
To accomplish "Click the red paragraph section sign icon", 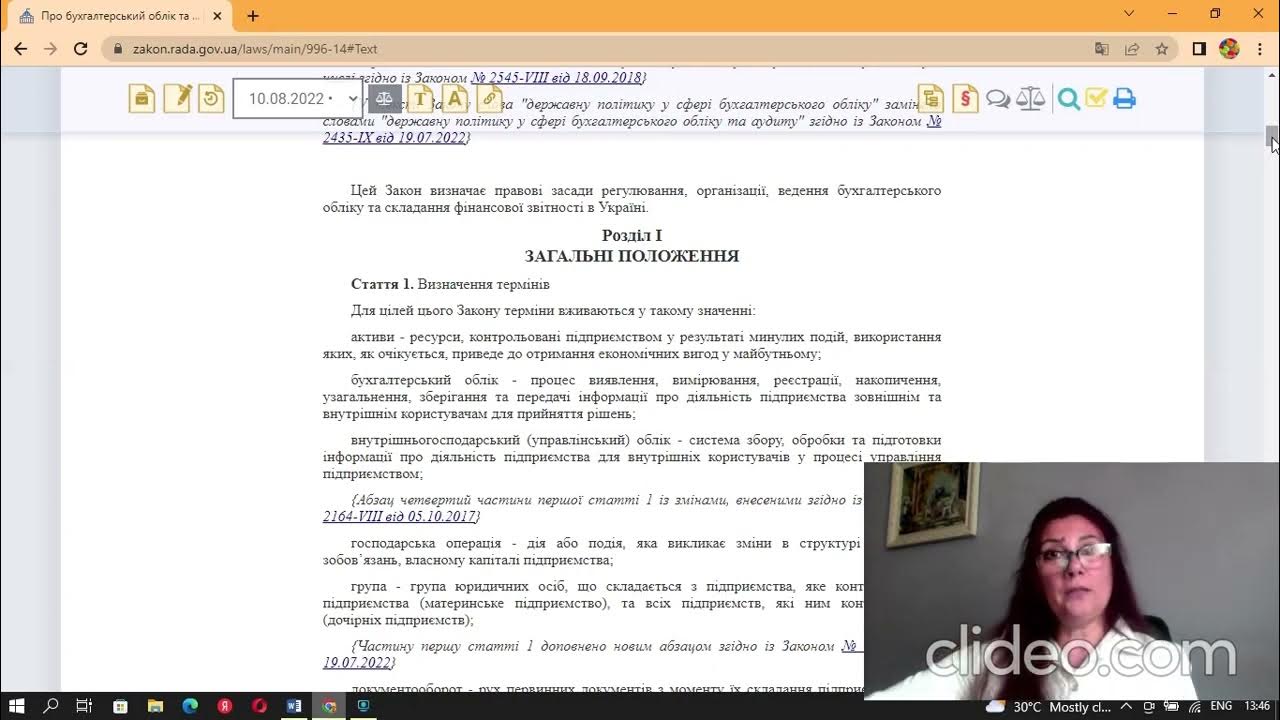I will click(965, 98).
